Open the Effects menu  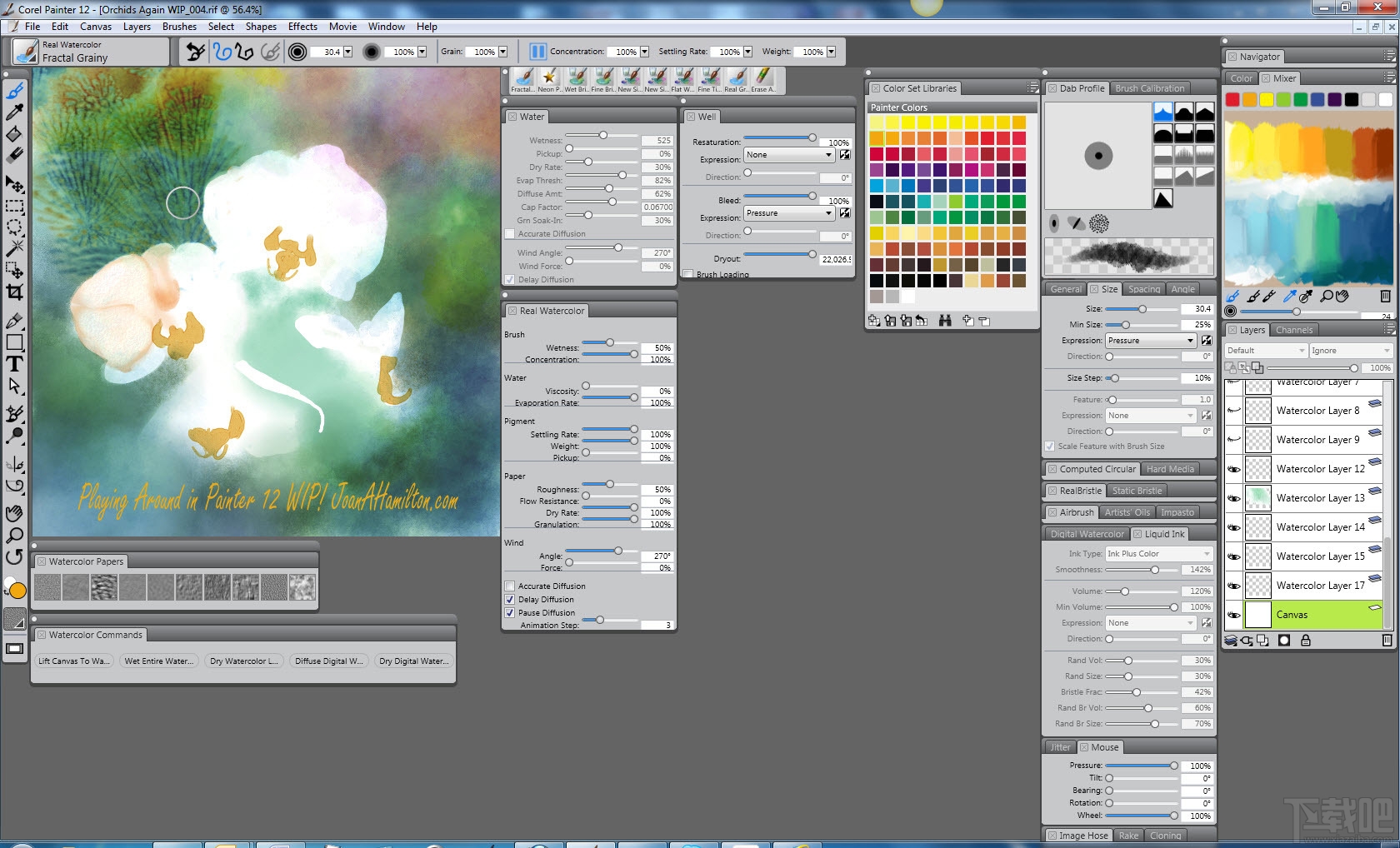302,26
